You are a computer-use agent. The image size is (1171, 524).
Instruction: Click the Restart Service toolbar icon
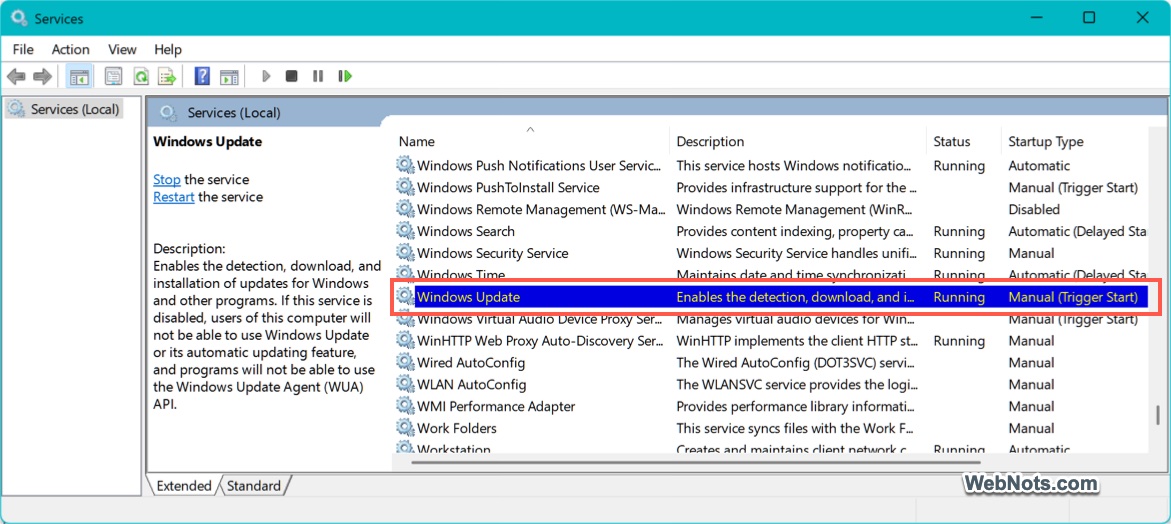tap(345, 76)
